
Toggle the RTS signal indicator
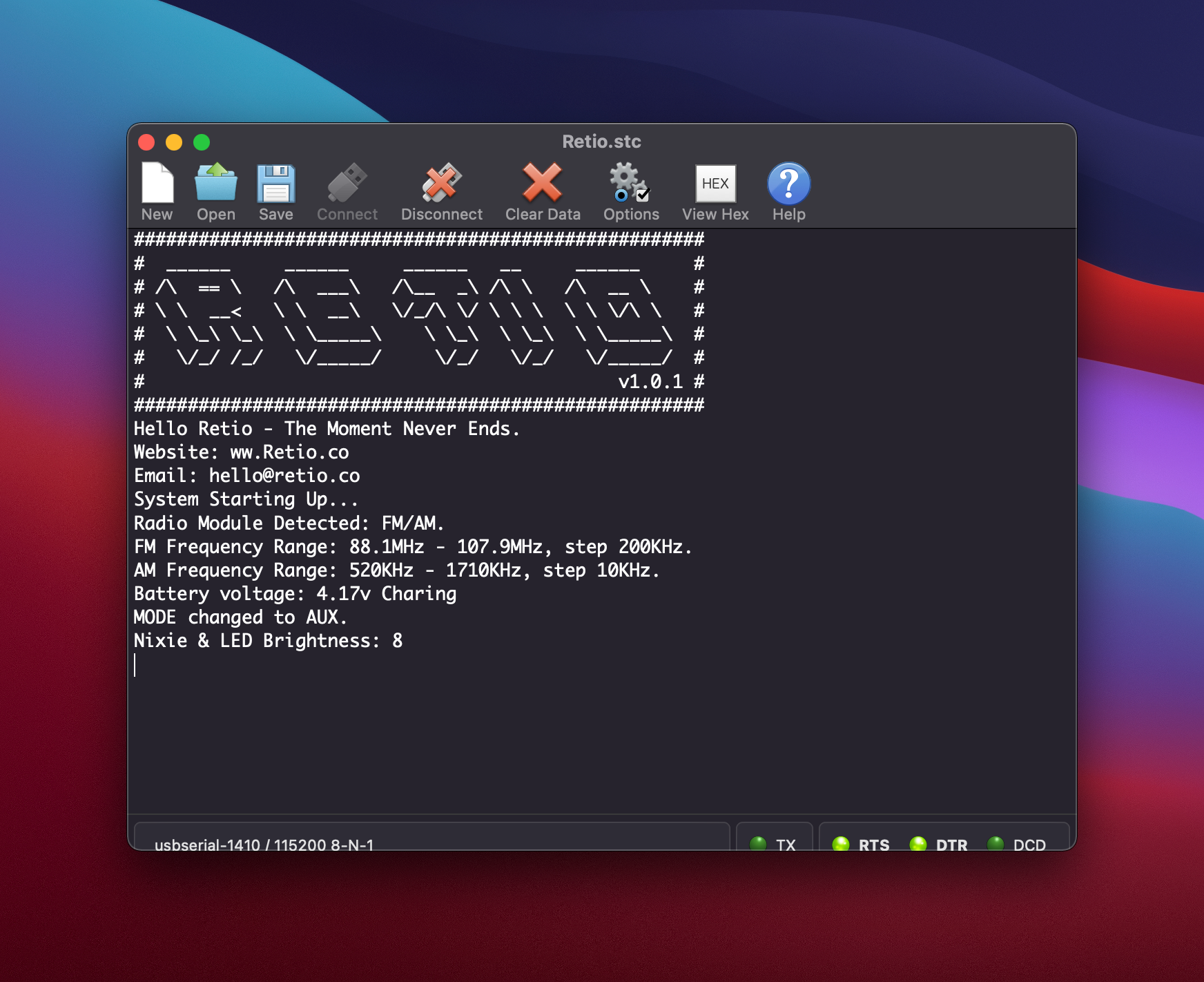pos(841,844)
